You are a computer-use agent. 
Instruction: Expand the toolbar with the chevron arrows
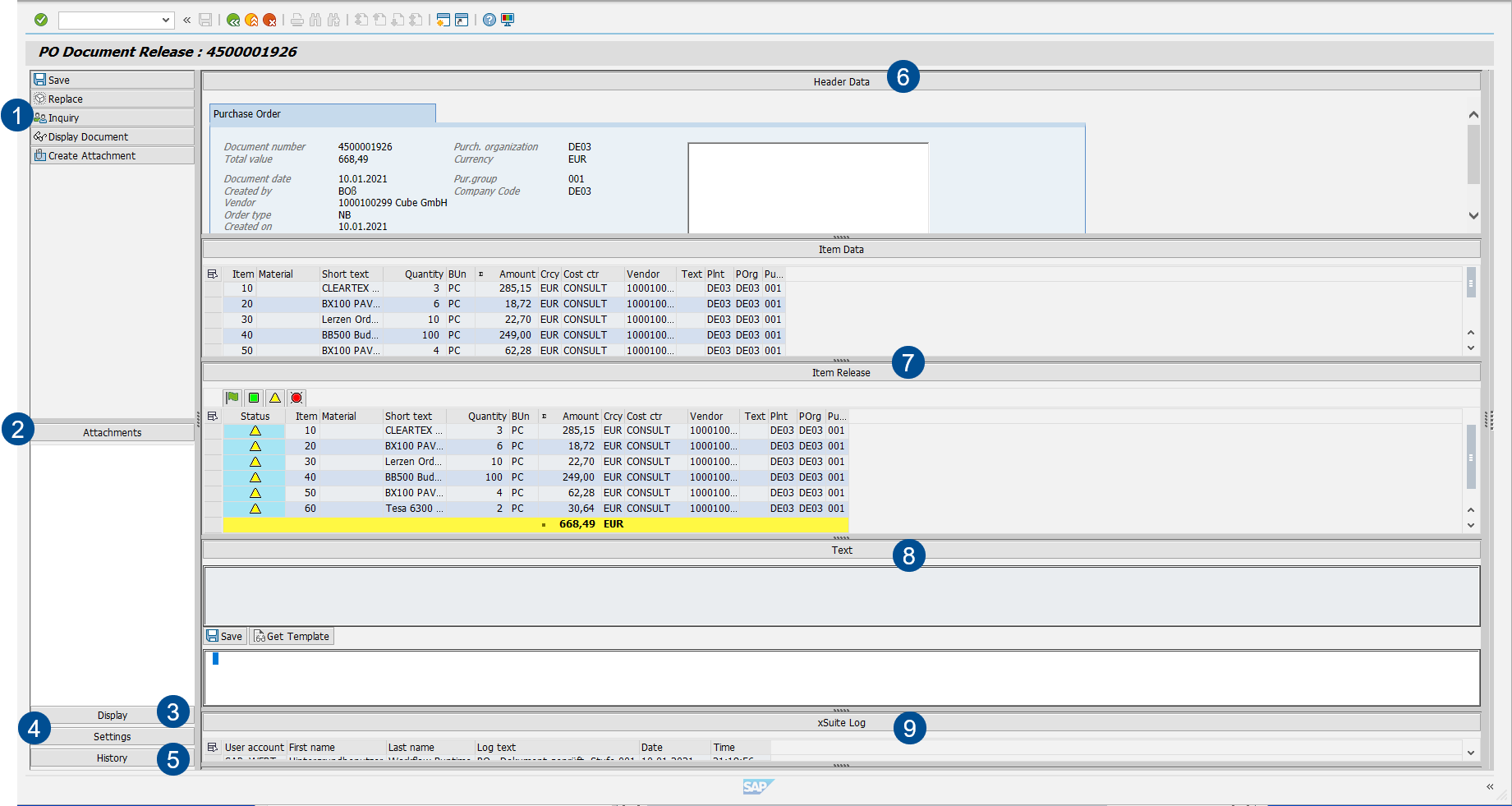click(x=186, y=20)
